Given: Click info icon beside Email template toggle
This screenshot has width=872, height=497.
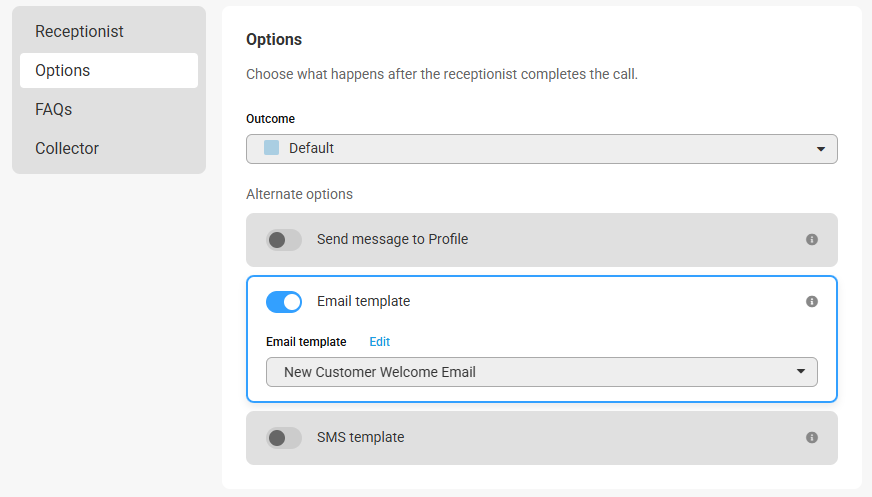Looking at the screenshot, I should [811, 301].
